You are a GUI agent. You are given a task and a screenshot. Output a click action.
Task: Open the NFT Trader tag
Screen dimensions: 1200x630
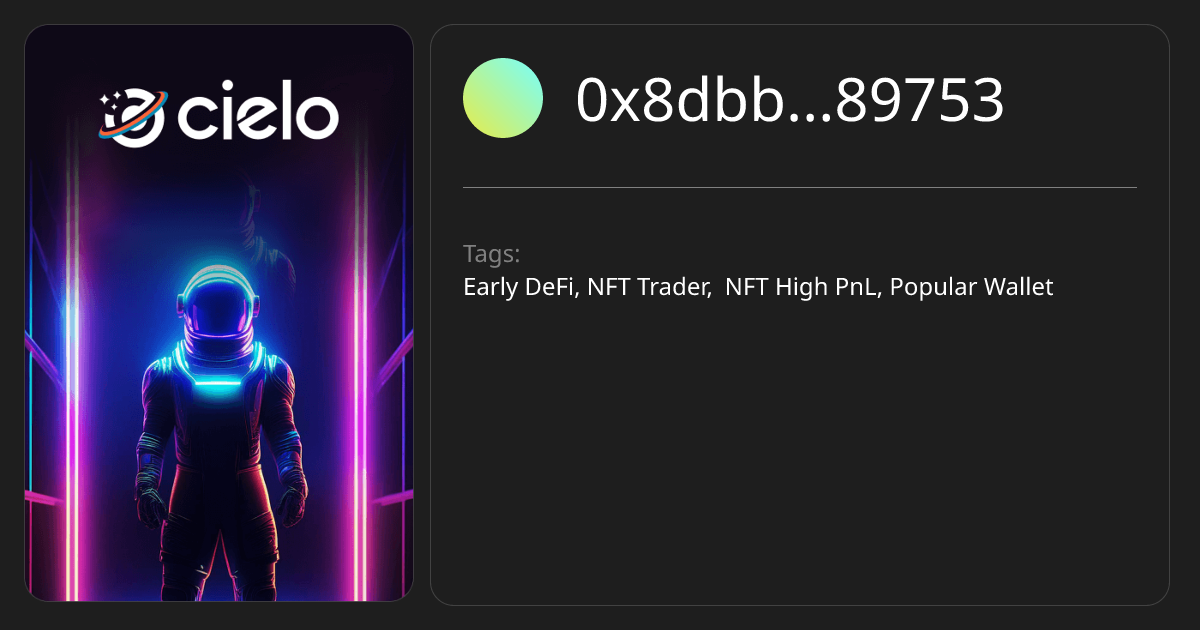pos(649,288)
